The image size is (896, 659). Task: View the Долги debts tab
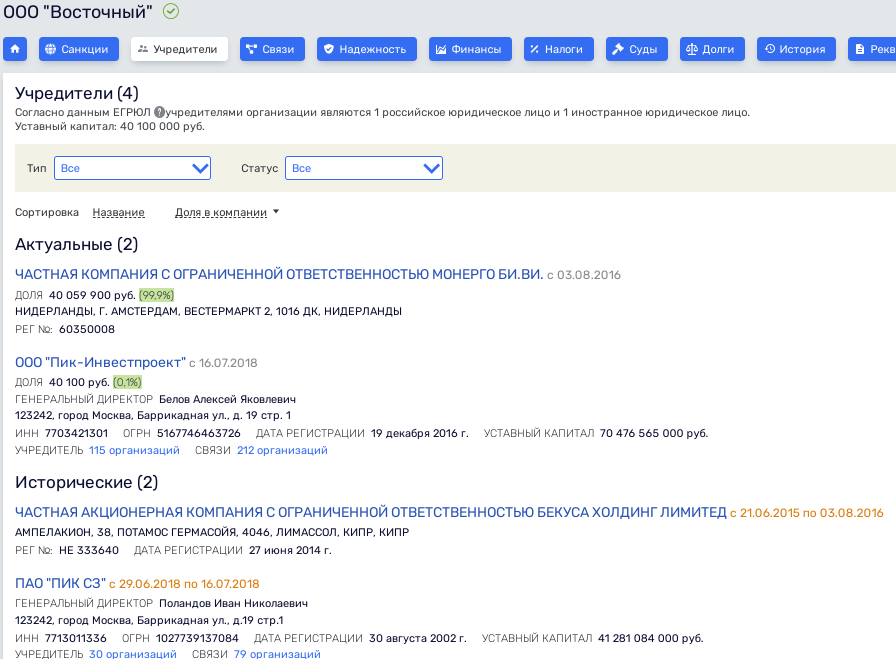712,49
